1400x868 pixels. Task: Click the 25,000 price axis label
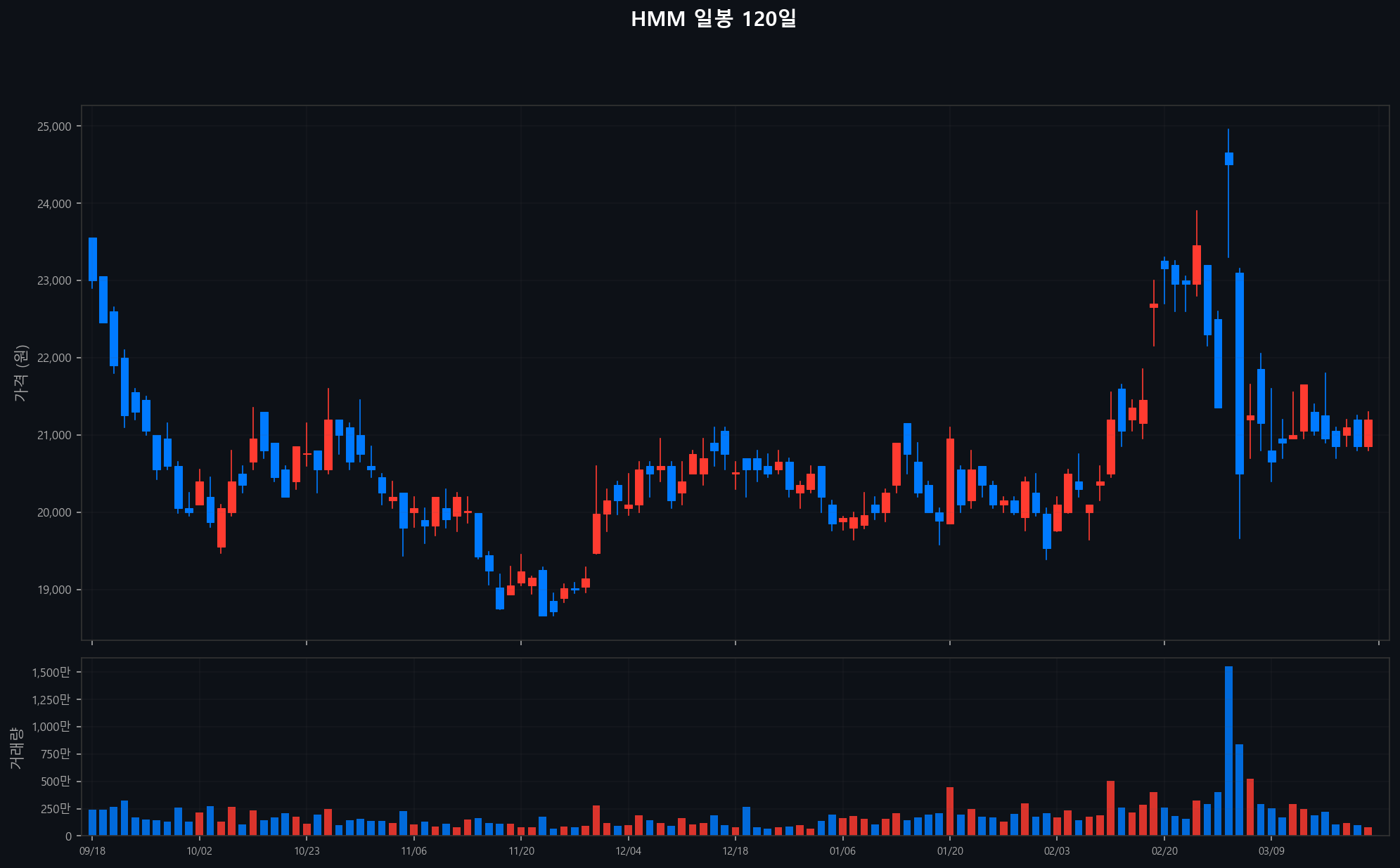(x=53, y=127)
